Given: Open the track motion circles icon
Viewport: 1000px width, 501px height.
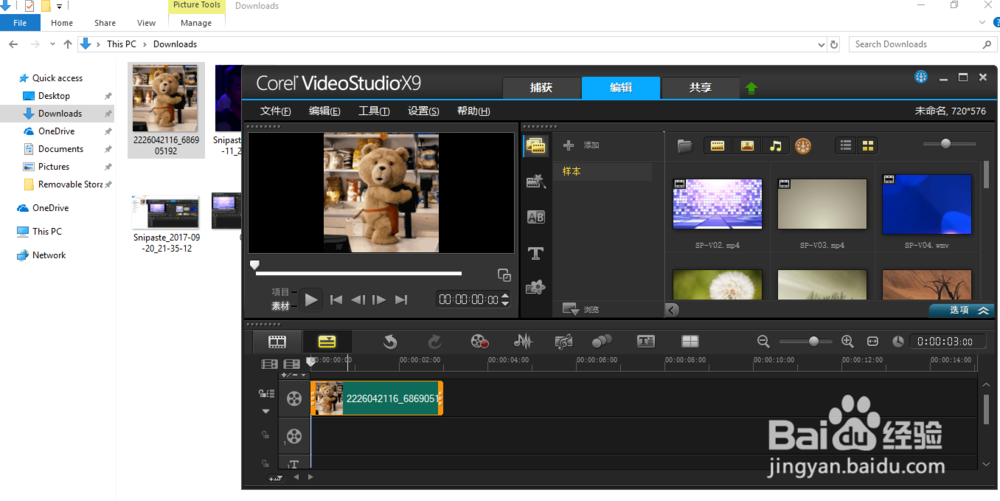Looking at the screenshot, I should tap(601, 342).
